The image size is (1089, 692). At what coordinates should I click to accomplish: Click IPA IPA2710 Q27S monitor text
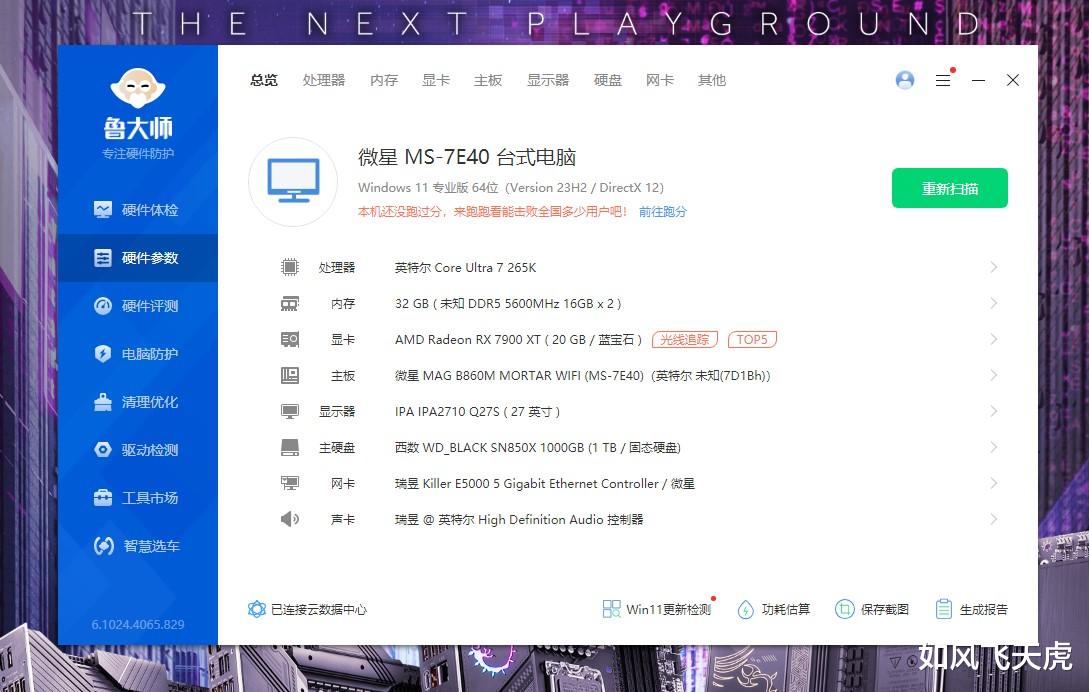(x=477, y=411)
